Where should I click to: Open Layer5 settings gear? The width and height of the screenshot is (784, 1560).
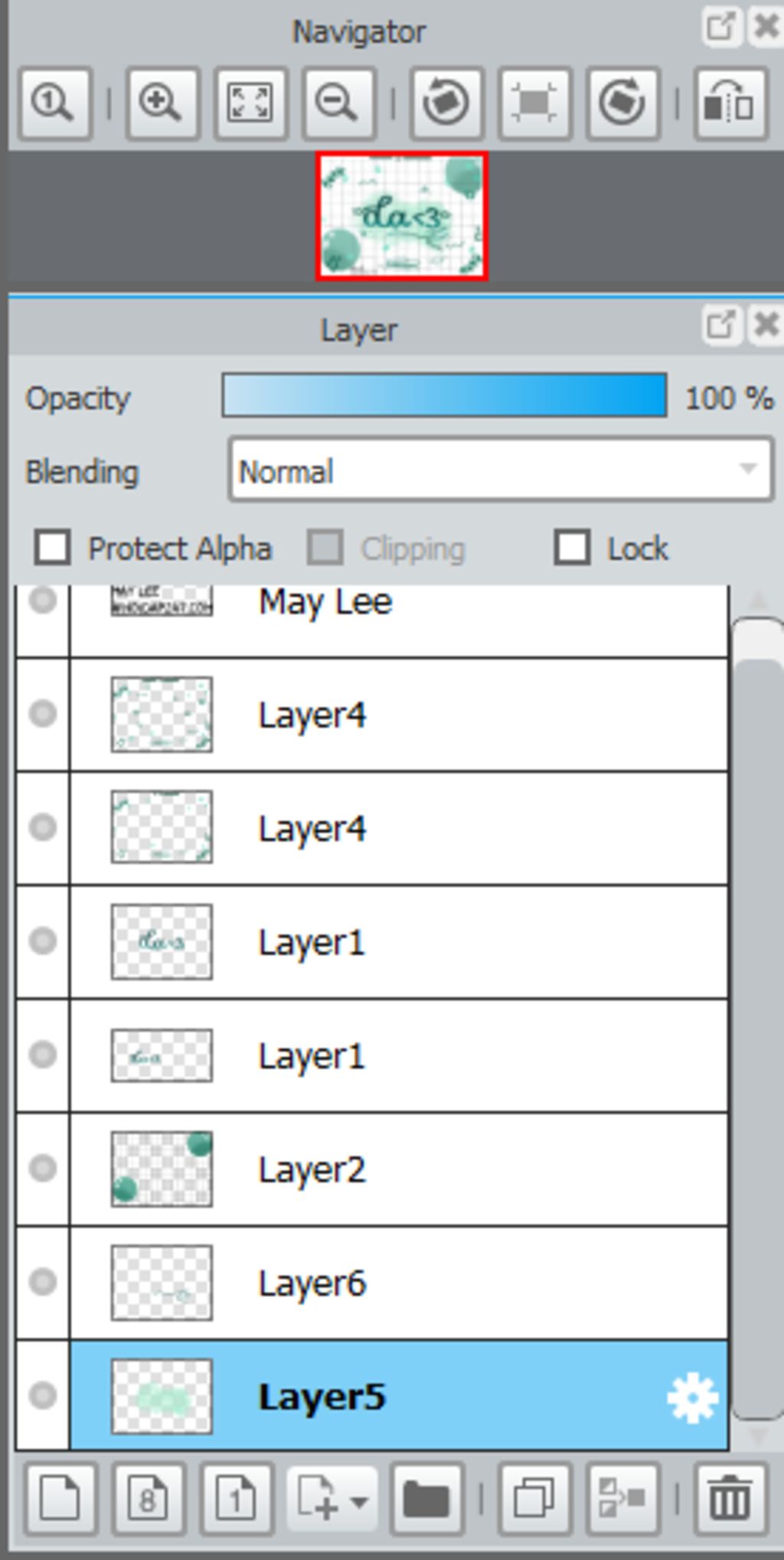(x=692, y=1398)
